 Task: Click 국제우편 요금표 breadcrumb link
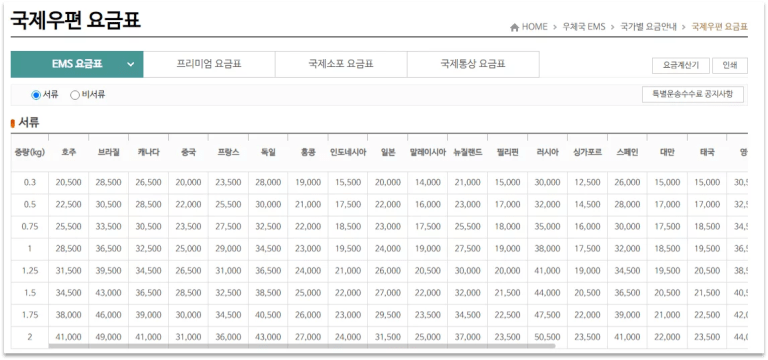coord(720,27)
